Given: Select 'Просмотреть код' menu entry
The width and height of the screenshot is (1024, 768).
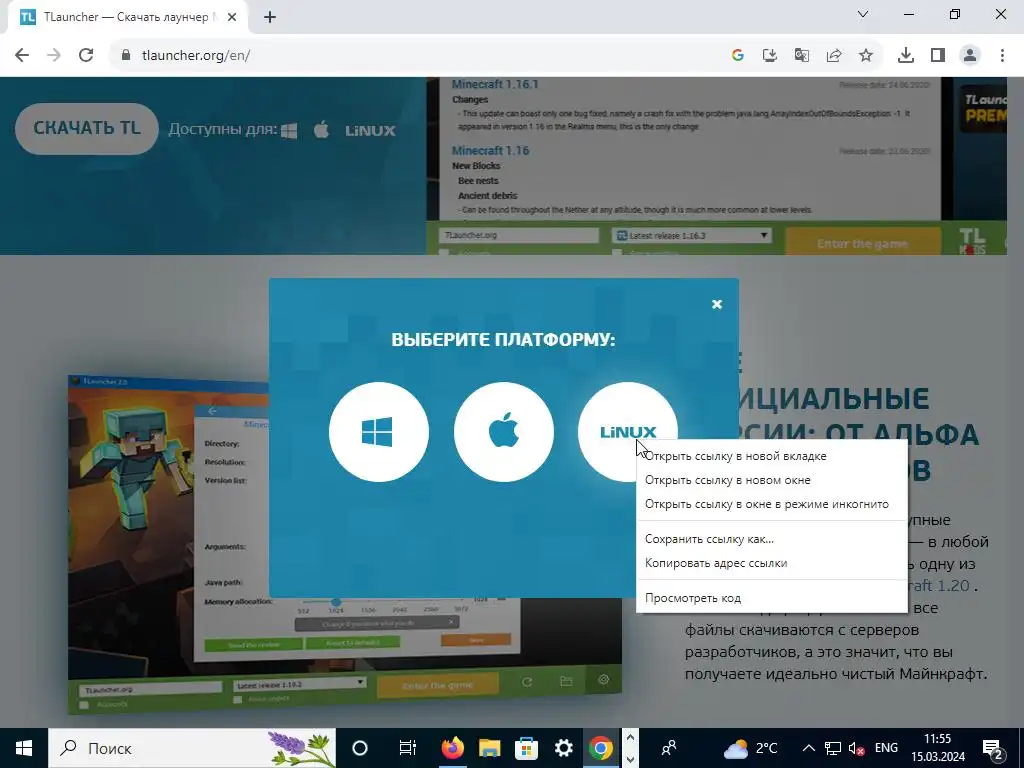Looking at the screenshot, I should click(x=772, y=598).
